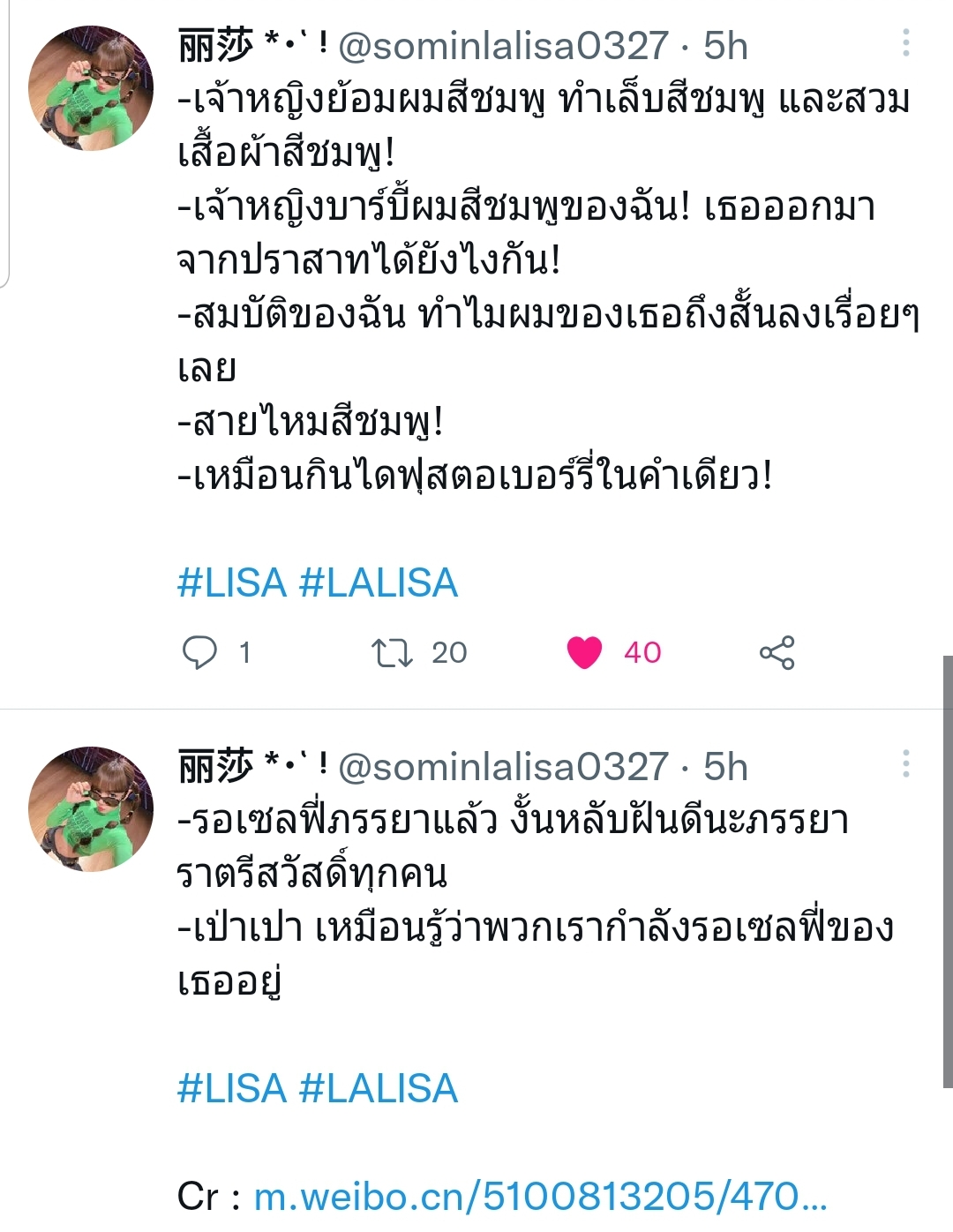Open @sominlalisa0327 handle on second tweet
953x1232 pixels.
click(503, 767)
